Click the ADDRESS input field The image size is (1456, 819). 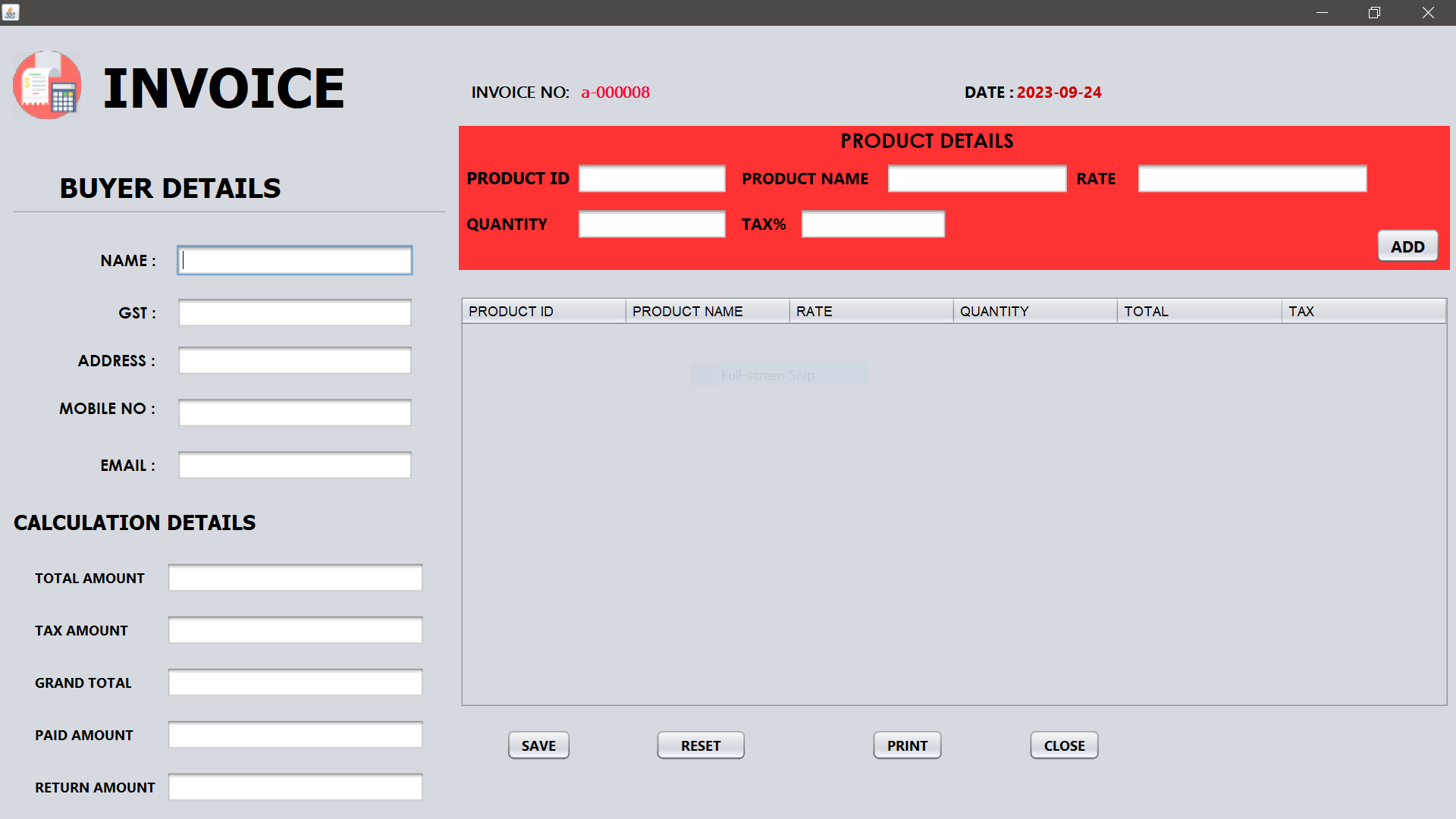tap(294, 360)
